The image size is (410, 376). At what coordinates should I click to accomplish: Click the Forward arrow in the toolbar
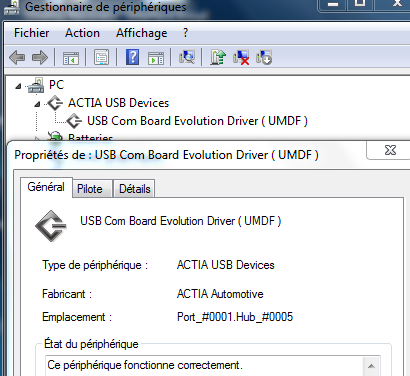[x=40, y=58]
